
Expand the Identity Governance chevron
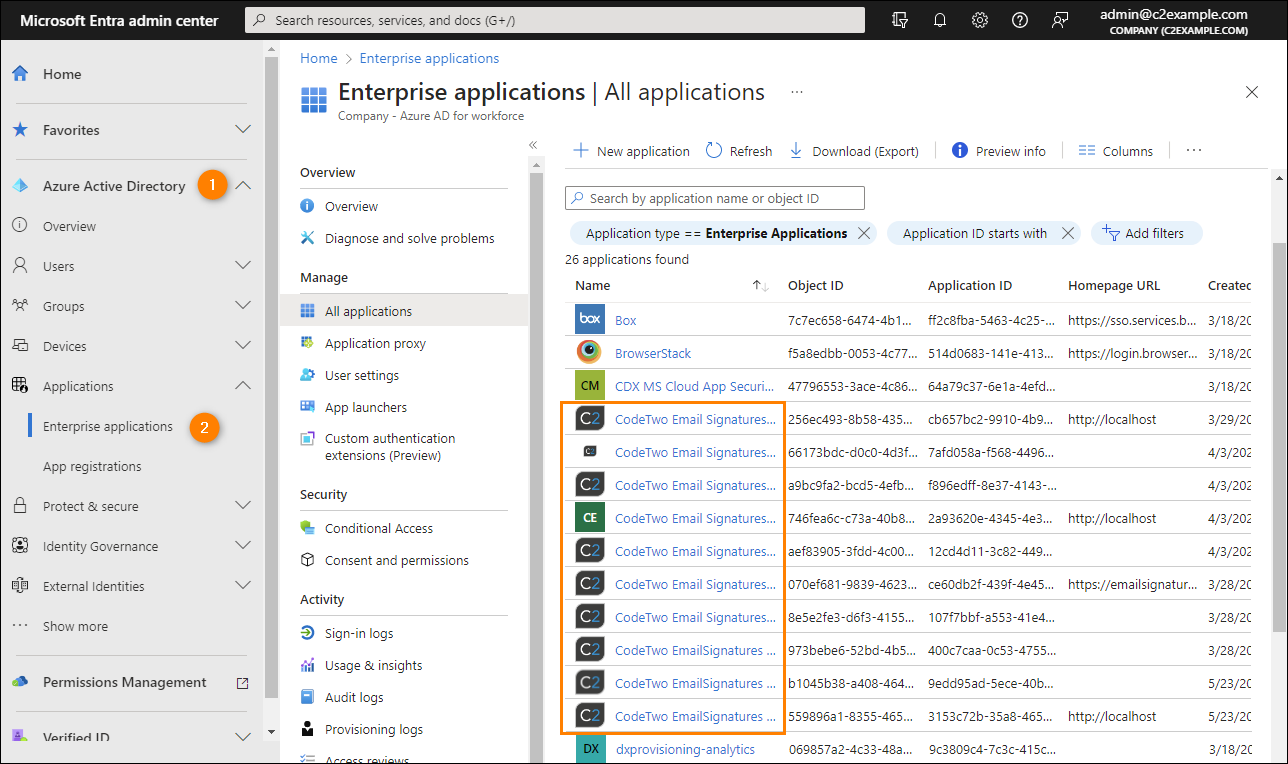click(243, 546)
